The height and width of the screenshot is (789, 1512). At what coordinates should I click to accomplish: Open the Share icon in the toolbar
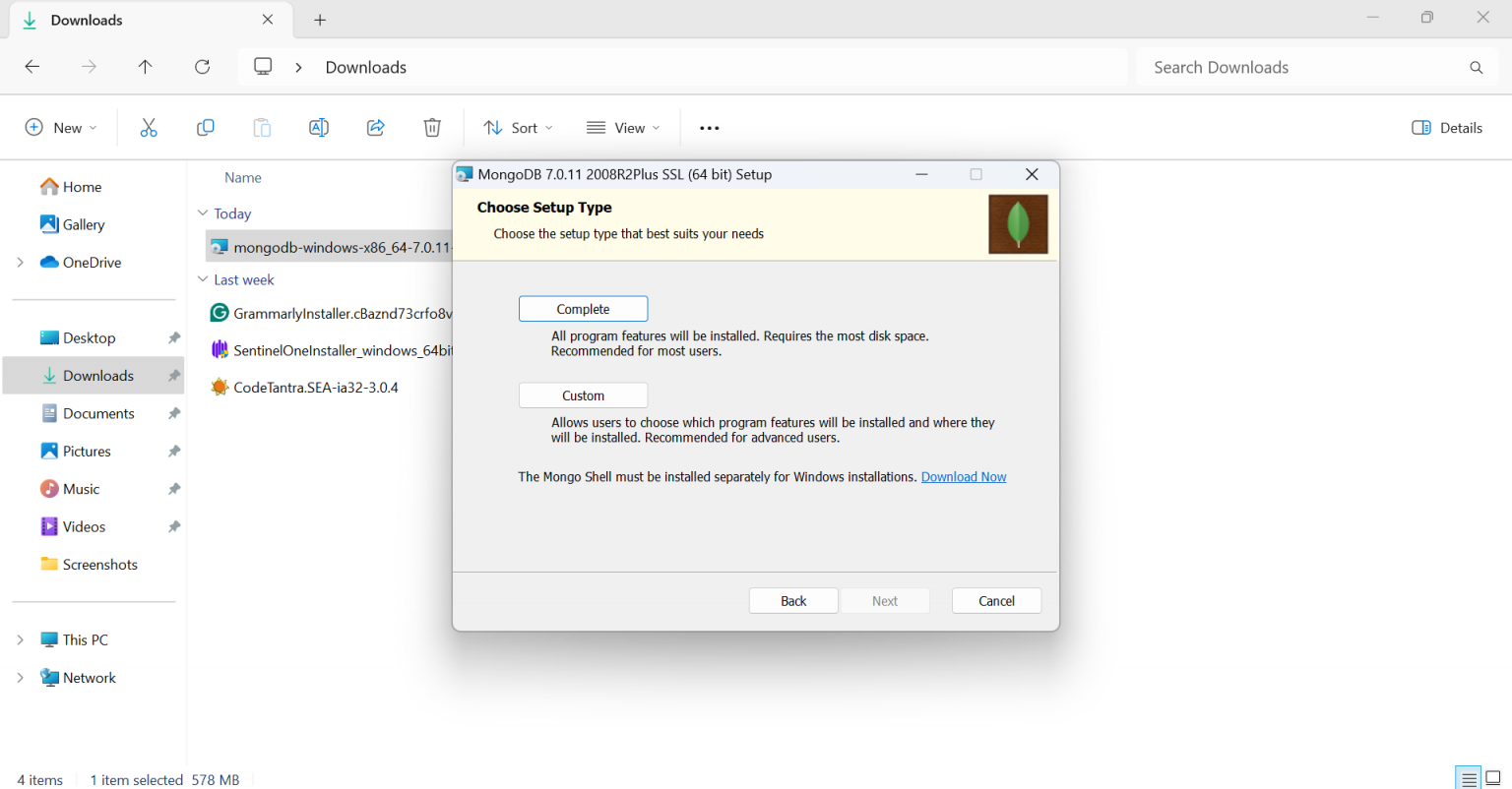pos(375,127)
